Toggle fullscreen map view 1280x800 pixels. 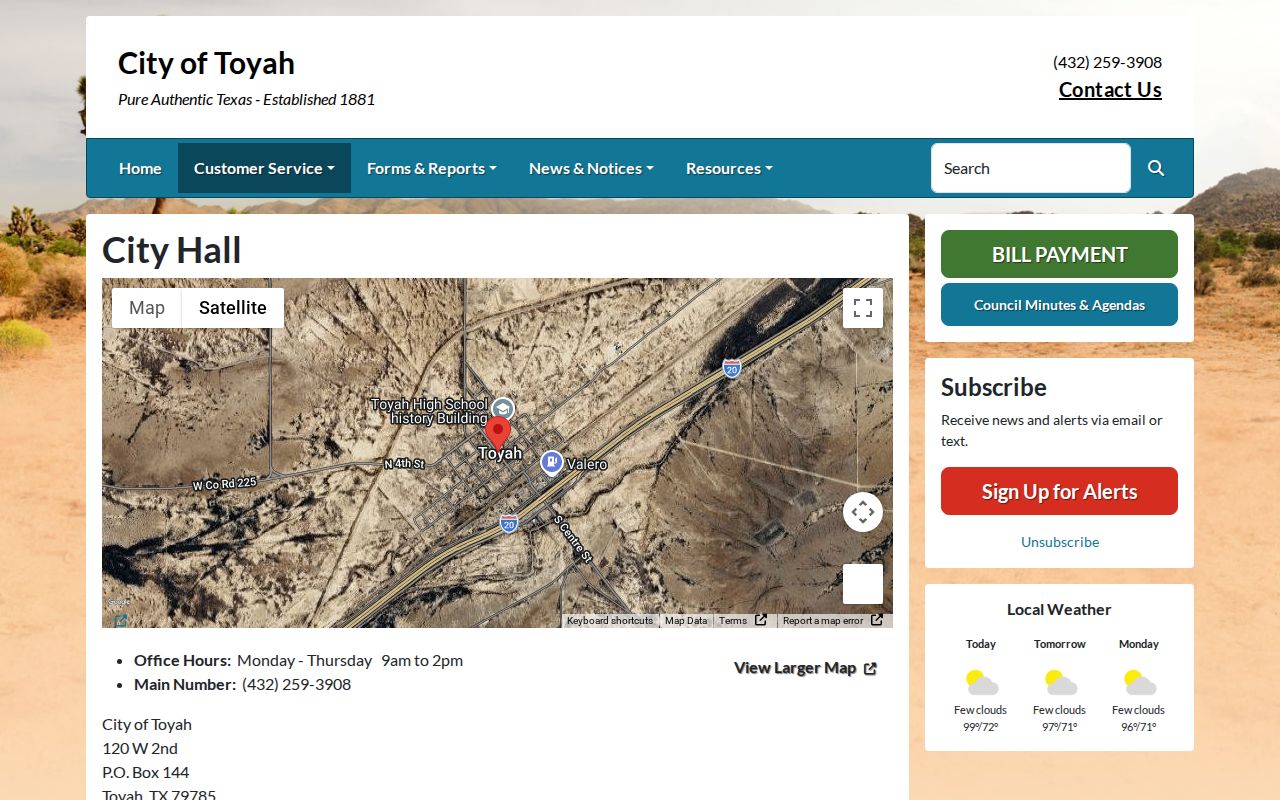click(863, 308)
